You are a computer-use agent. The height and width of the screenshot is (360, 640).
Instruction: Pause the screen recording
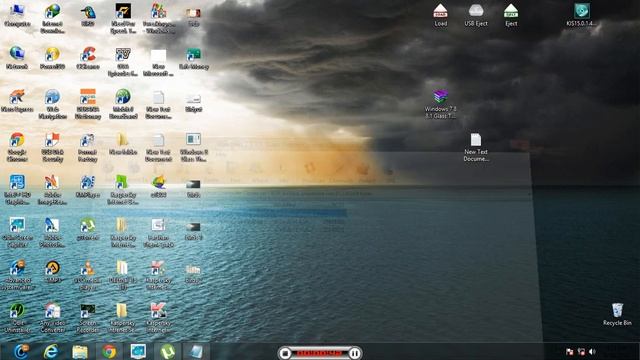point(355,353)
